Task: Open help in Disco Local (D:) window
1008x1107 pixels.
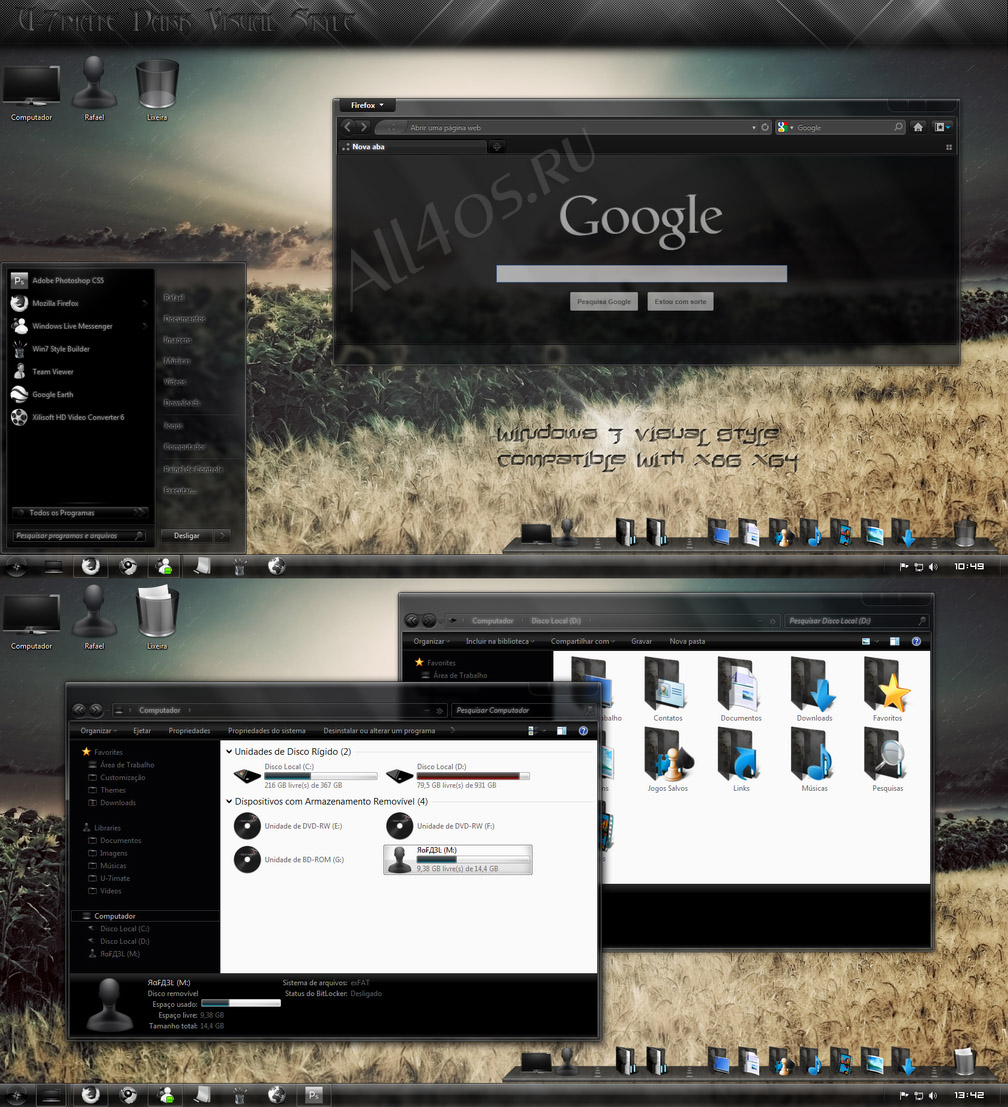Action: pyautogui.click(x=916, y=641)
